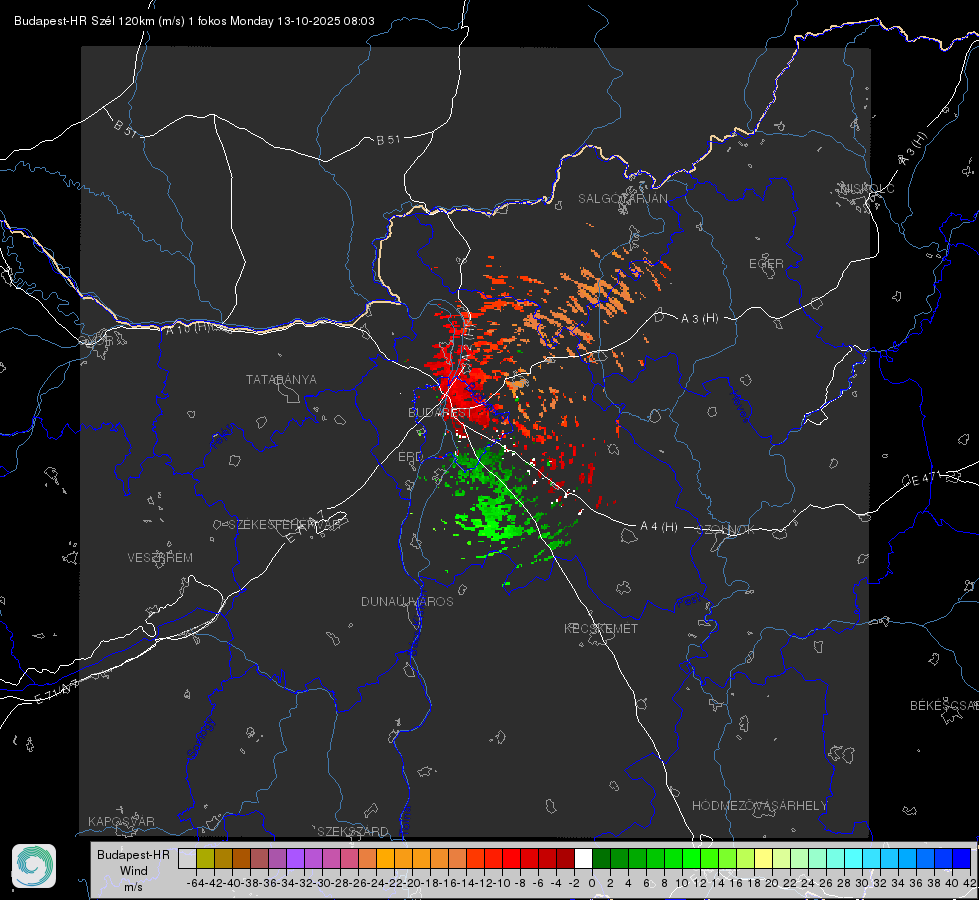Click the A 4 (H) road label
Screen dimensions: 979x900
tap(659, 527)
